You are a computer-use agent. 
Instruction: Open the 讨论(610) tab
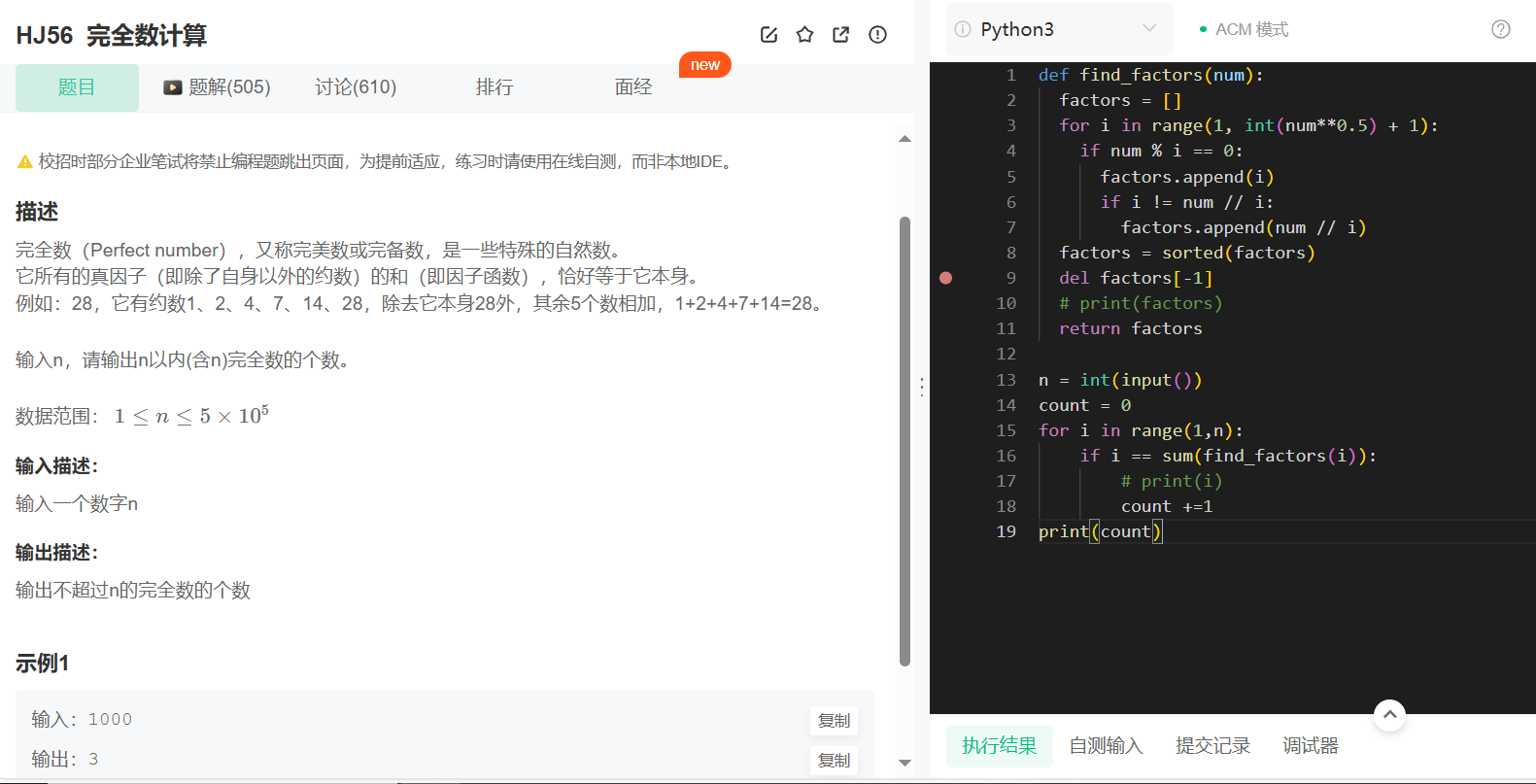click(x=356, y=87)
